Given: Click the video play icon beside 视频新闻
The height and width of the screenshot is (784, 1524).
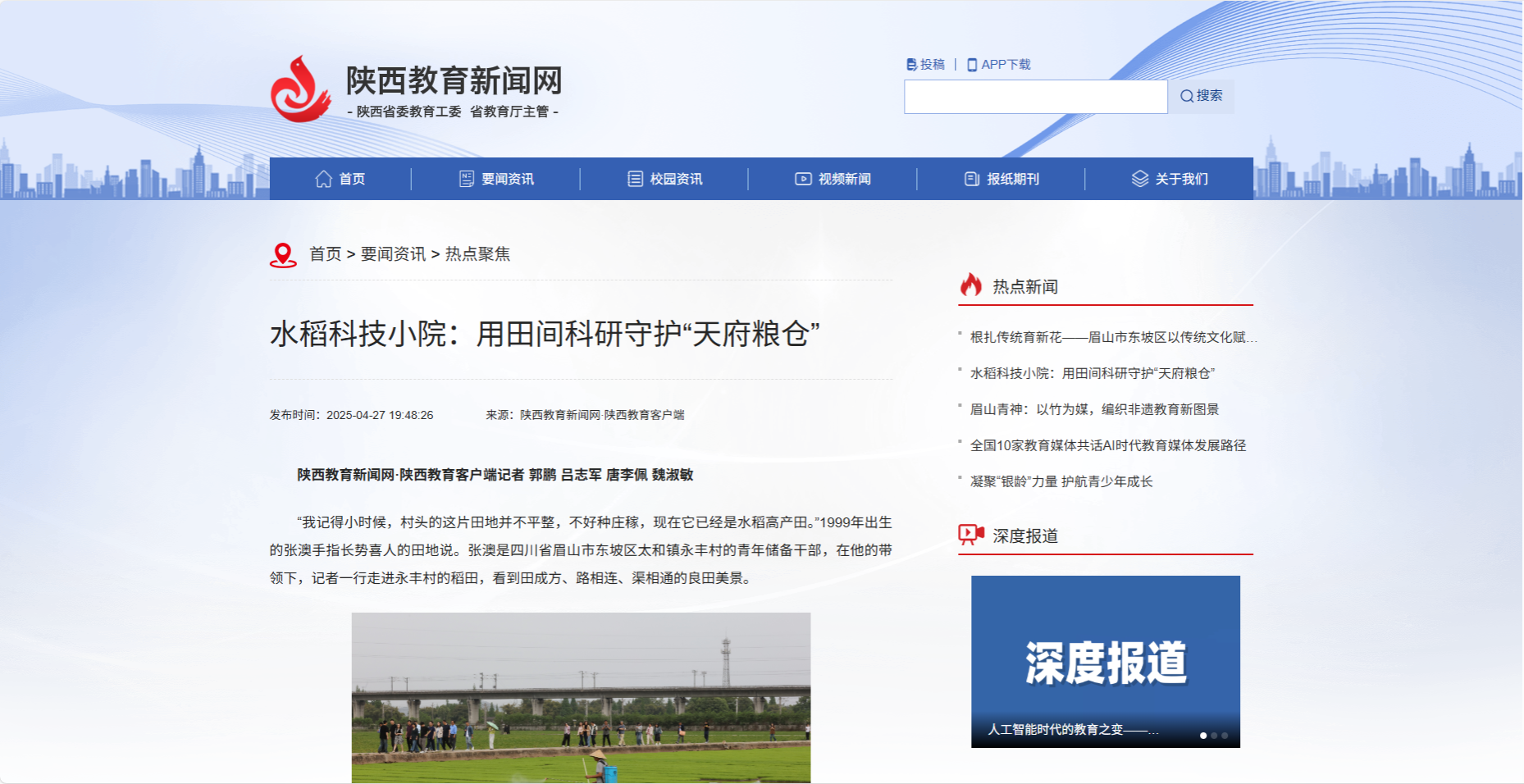Looking at the screenshot, I should coord(803,179).
